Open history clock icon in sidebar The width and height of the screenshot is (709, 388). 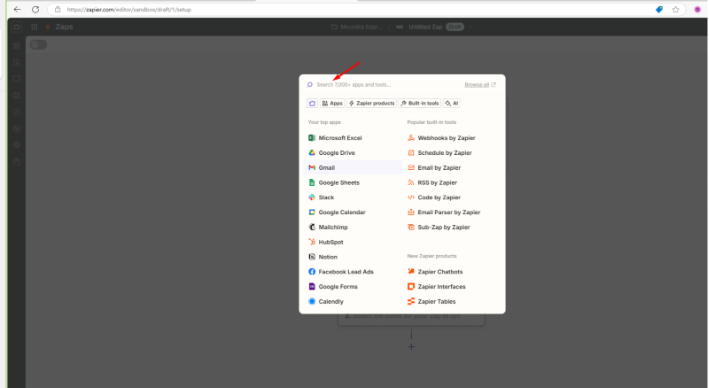coord(17,112)
